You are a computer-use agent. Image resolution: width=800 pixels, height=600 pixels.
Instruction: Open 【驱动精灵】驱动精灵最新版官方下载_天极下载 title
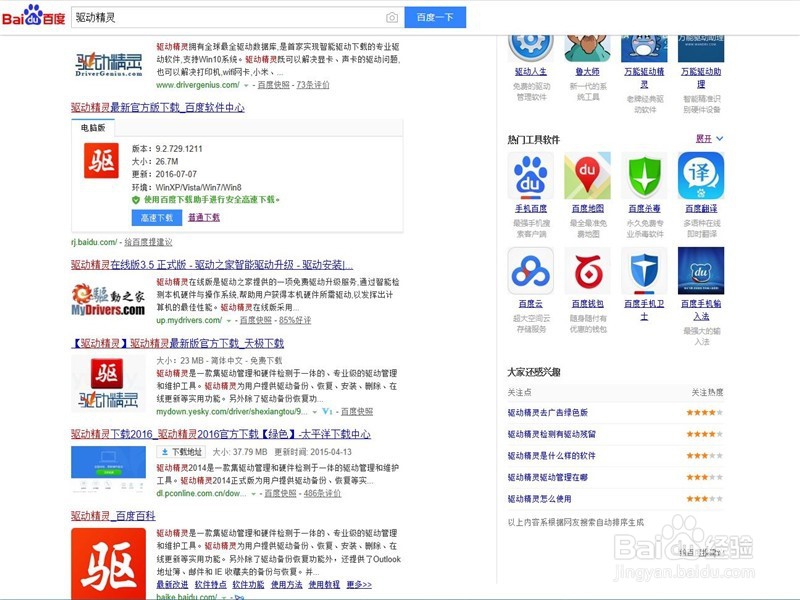click(x=178, y=343)
